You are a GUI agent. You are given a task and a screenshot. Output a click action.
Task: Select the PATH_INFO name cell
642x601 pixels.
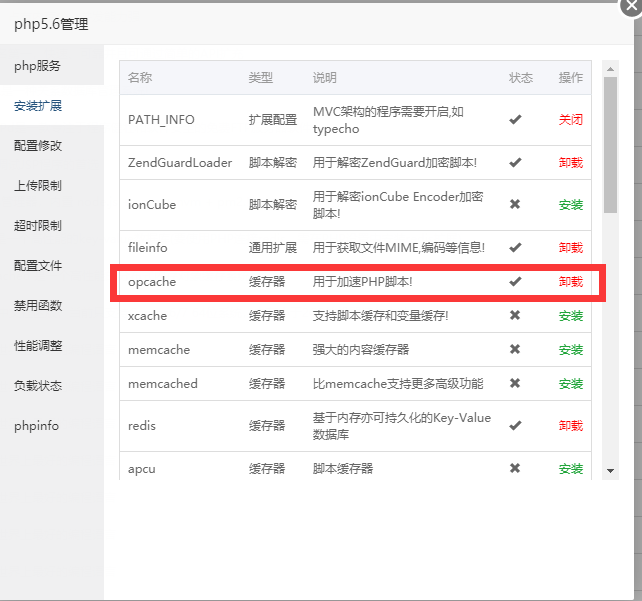[x=161, y=120]
